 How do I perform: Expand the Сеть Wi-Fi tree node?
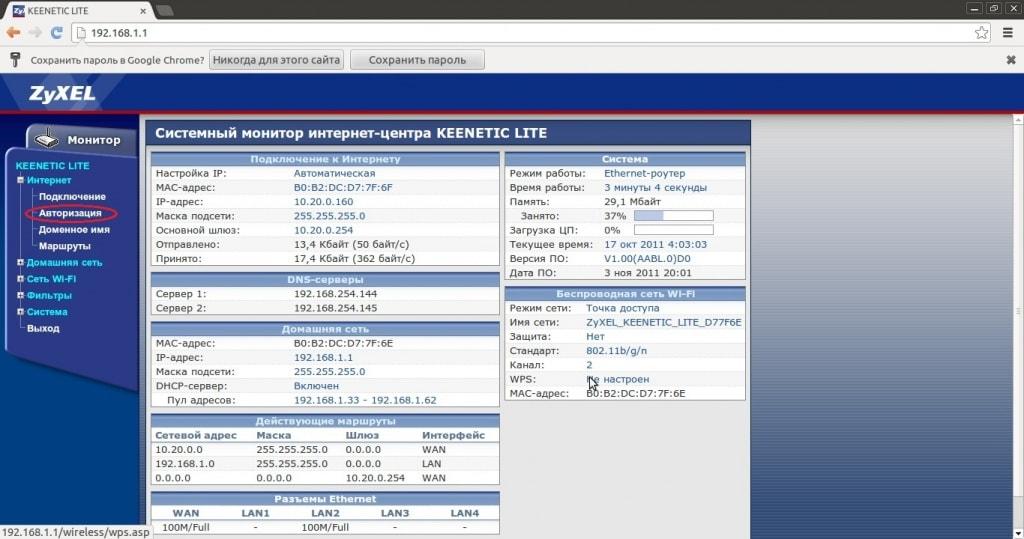[20, 278]
